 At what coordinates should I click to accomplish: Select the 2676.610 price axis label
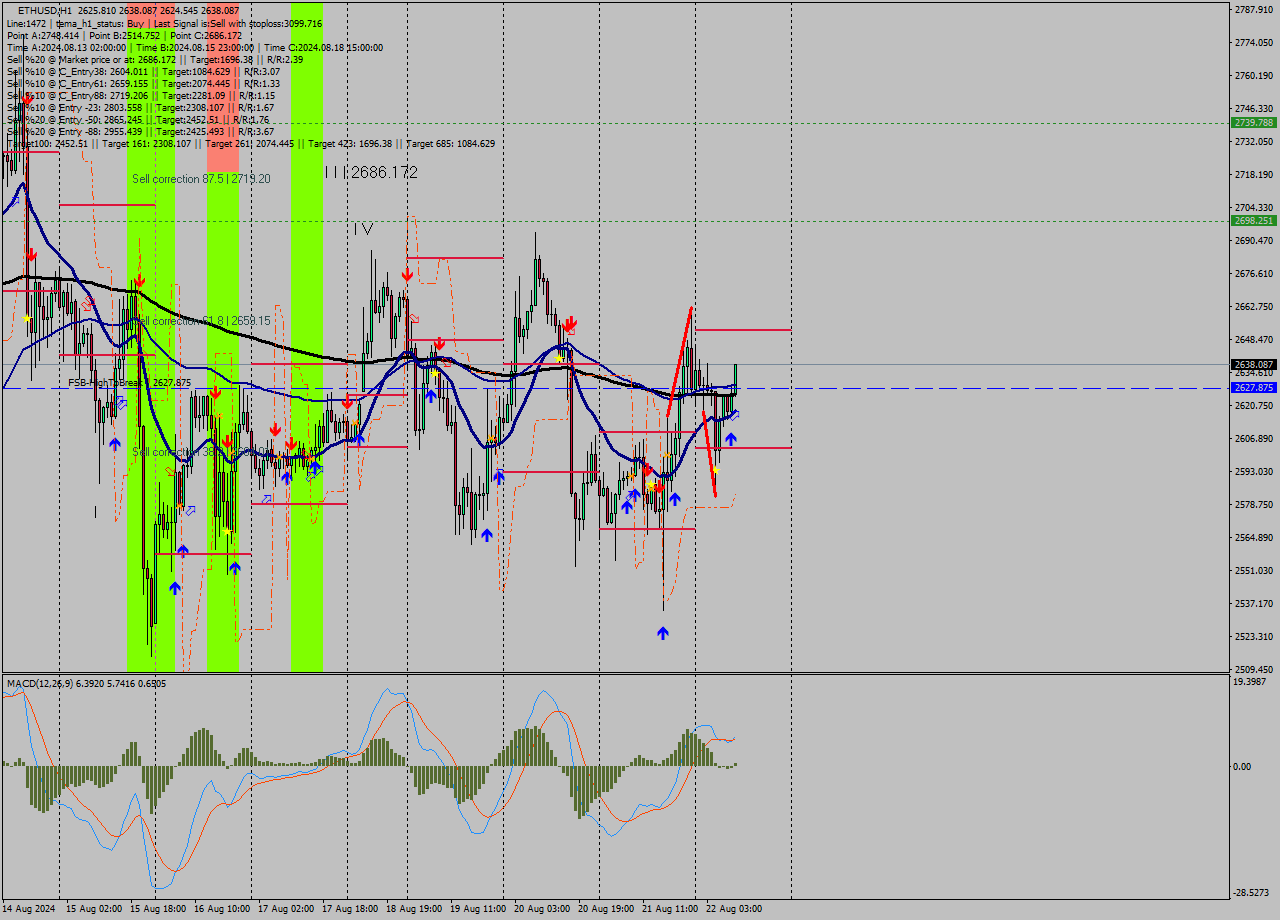pyautogui.click(x=1254, y=273)
